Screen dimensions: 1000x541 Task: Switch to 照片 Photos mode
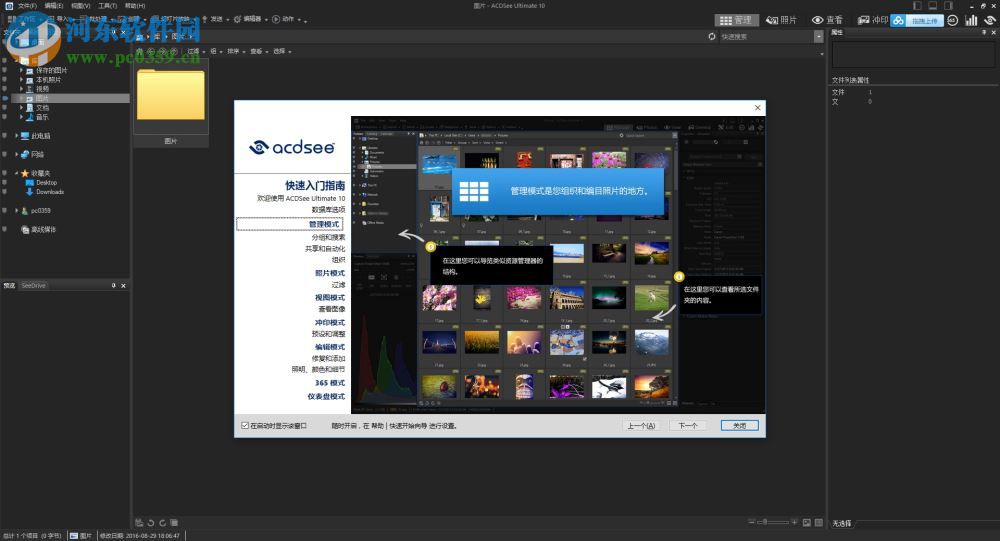782,20
